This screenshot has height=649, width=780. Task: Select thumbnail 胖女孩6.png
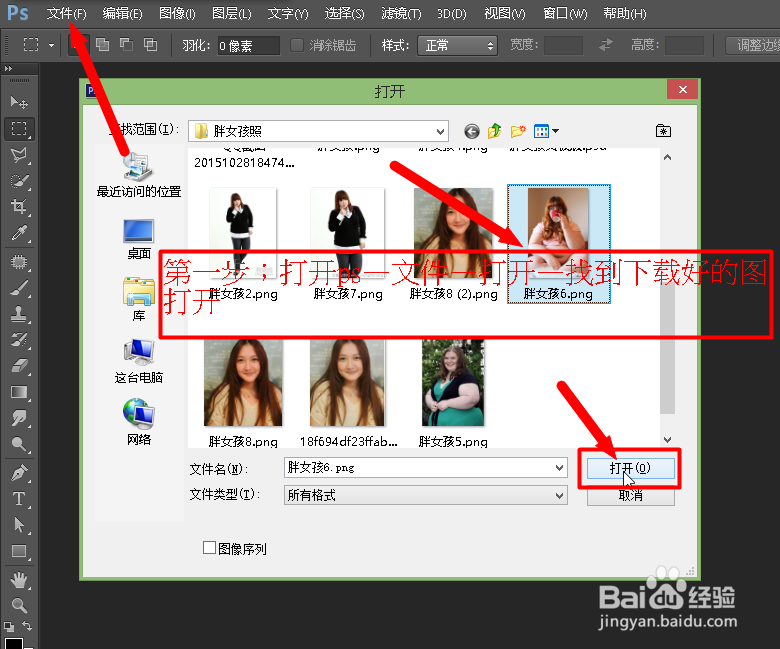click(x=558, y=244)
